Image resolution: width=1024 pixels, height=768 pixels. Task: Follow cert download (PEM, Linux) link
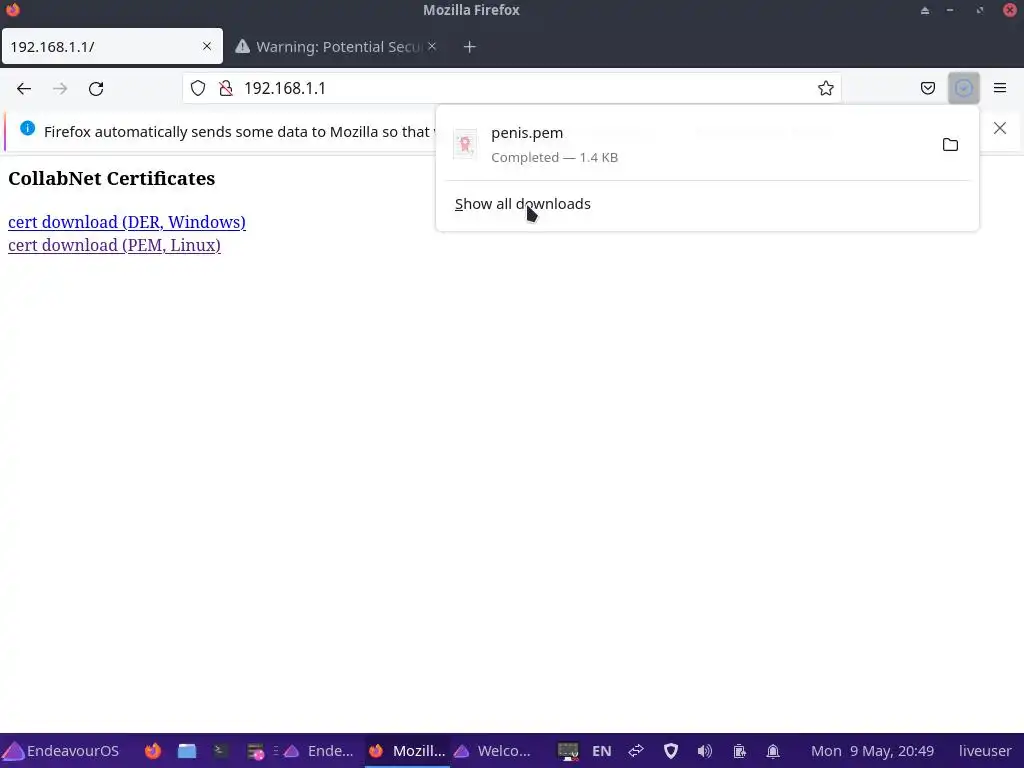[x=114, y=245]
